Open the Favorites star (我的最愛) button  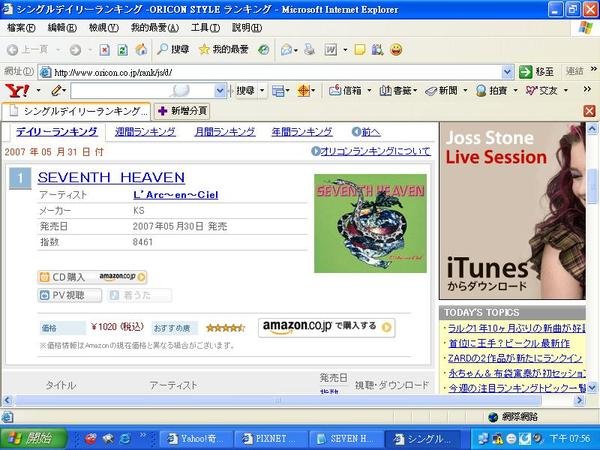point(224,49)
